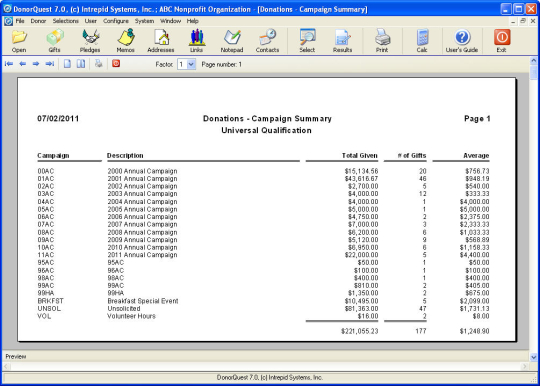Click the Exit toolbar button
The height and width of the screenshot is (386, 540).
[x=502, y=41]
